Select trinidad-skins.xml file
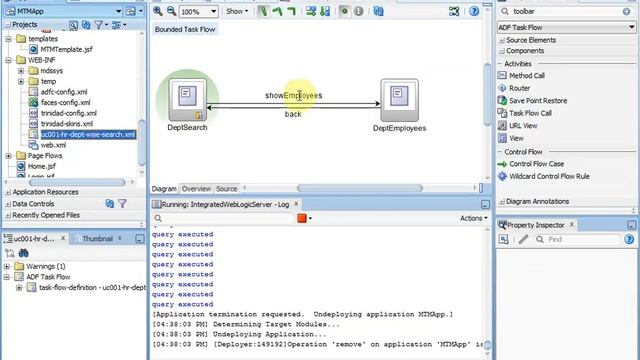The width and height of the screenshot is (640, 360). click(x=67, y=124)
